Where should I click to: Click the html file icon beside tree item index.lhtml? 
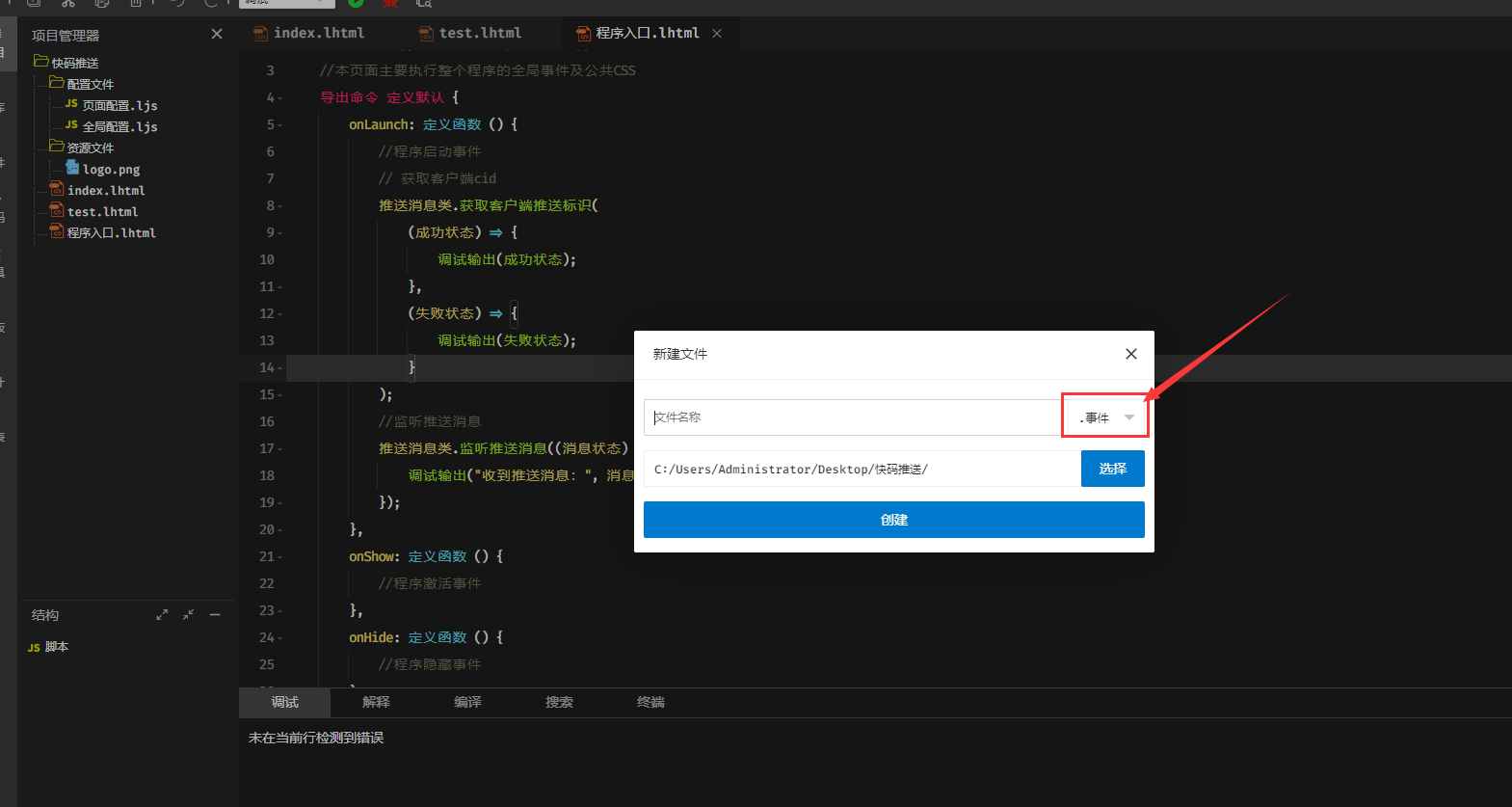pyautogui.click(x=57, y=189)
